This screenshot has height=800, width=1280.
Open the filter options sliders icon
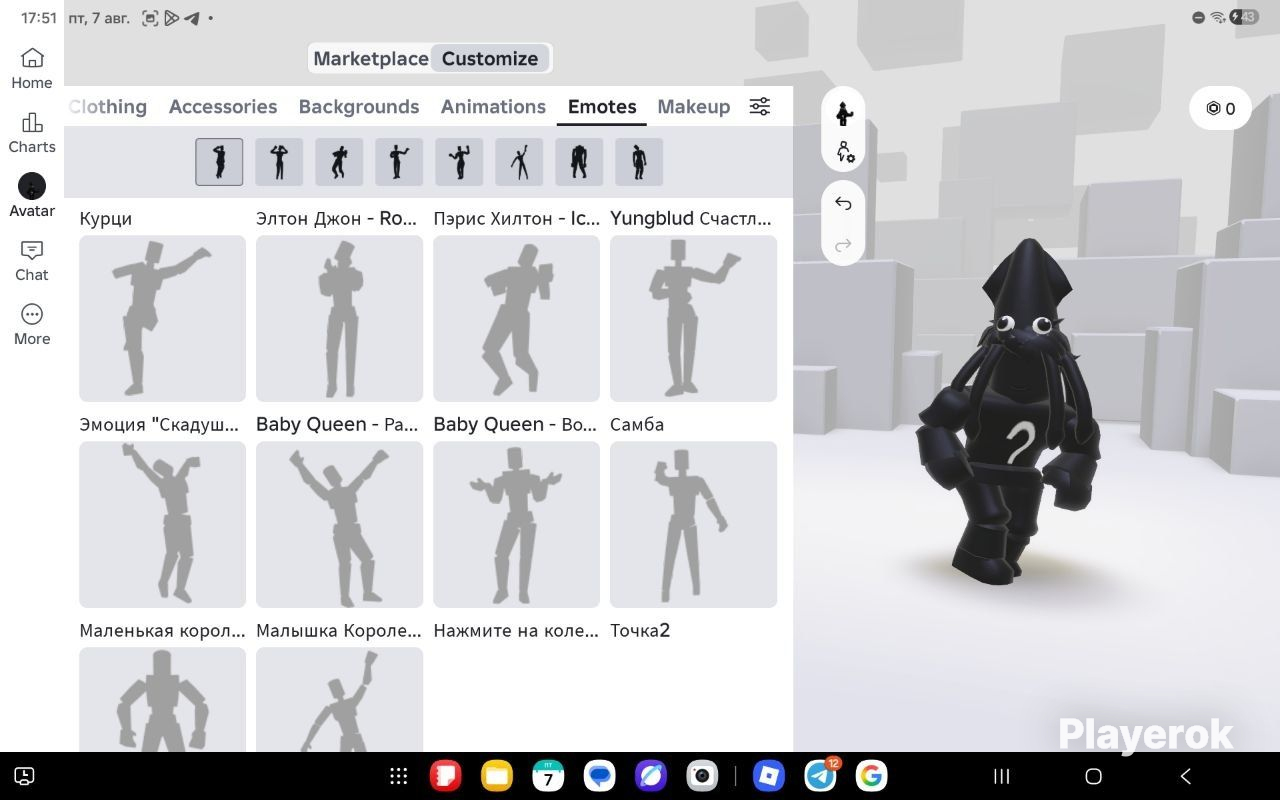[x=760, y=106]
